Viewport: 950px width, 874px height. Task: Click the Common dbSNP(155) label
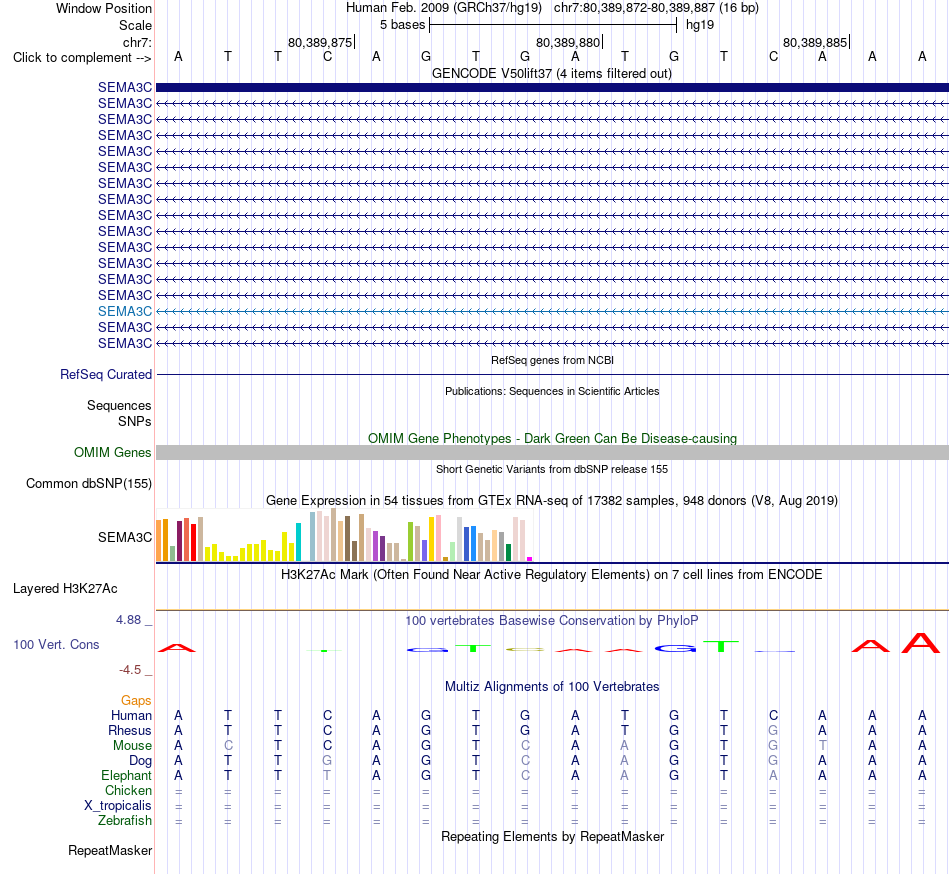point(89,483)
